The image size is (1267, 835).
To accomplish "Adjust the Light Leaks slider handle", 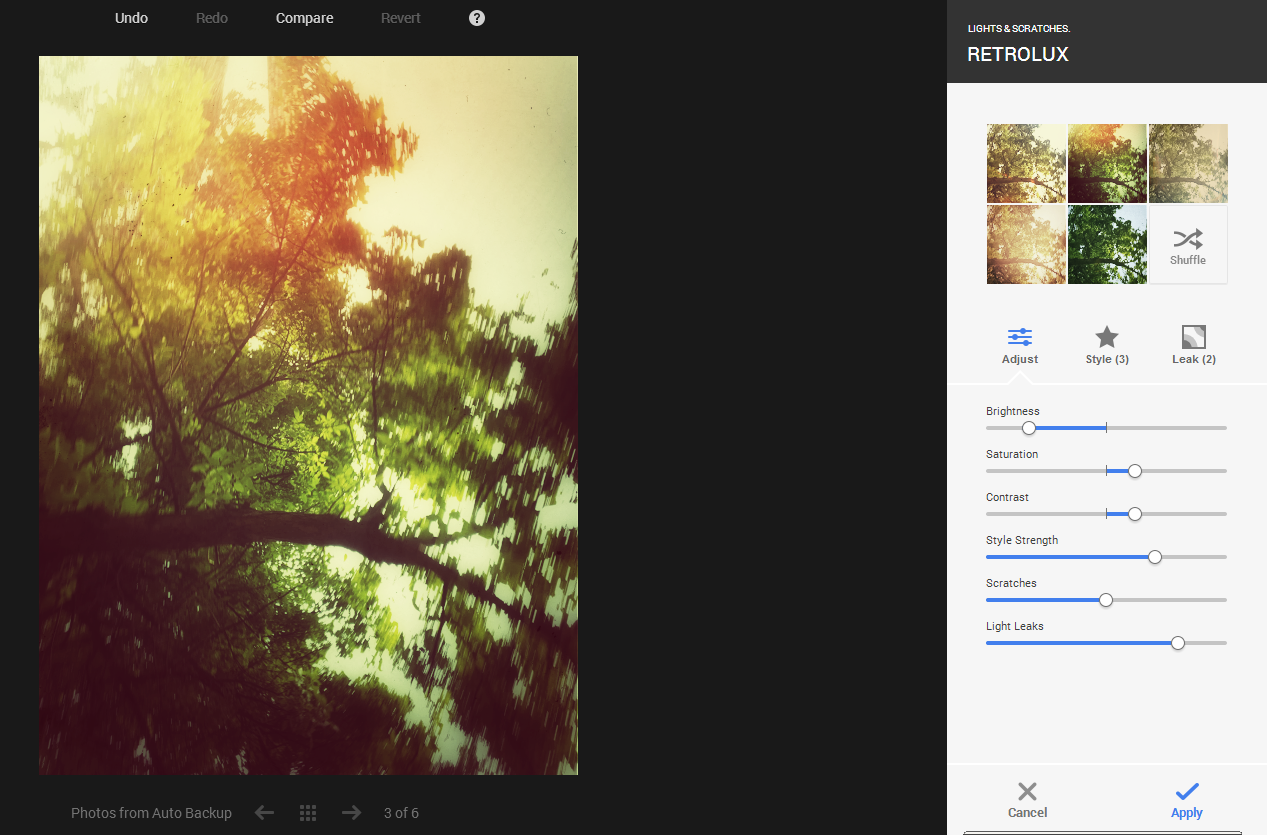I will [x=1178, y=643].
